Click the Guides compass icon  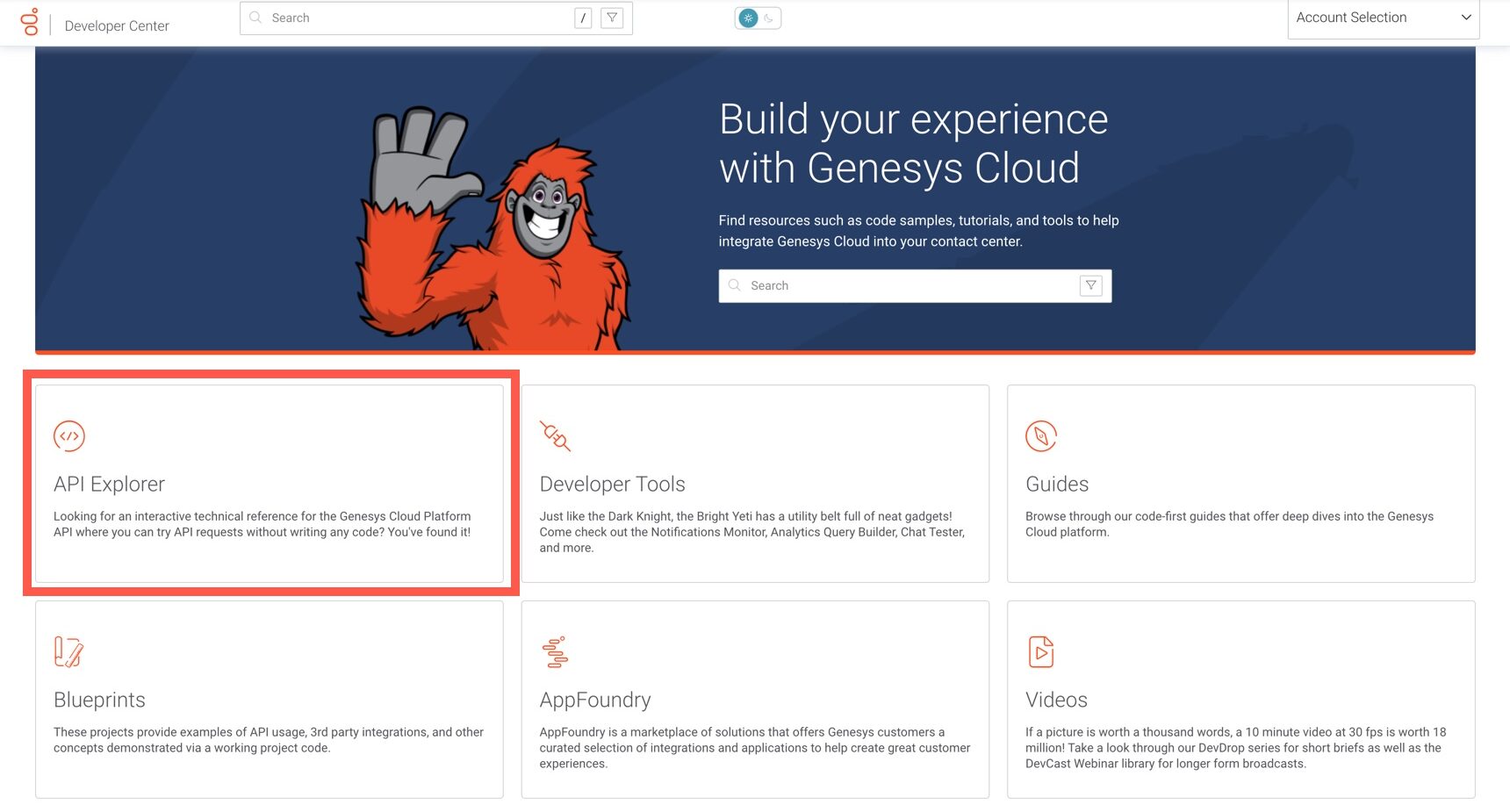click(x=1040, y=436)
